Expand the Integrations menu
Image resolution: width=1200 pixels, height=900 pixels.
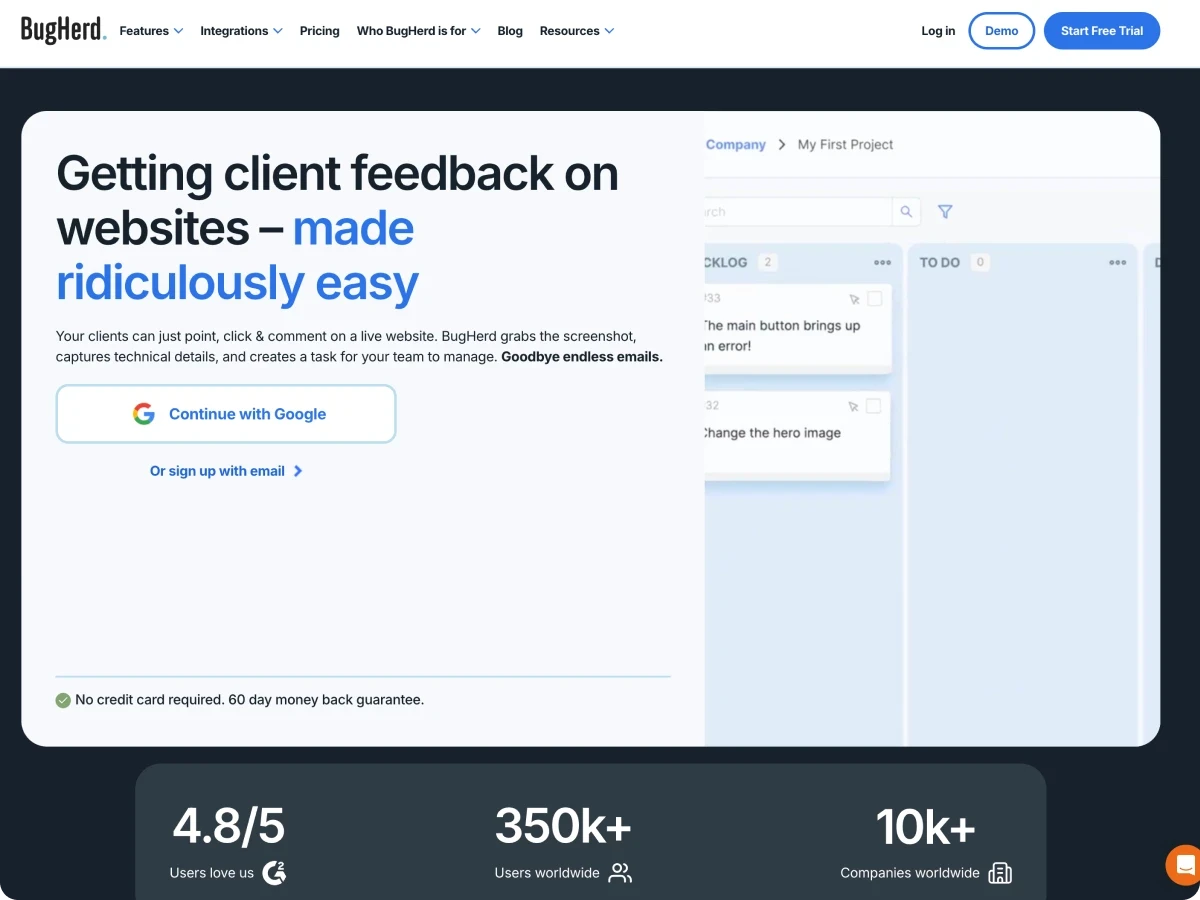coord(241,31)
